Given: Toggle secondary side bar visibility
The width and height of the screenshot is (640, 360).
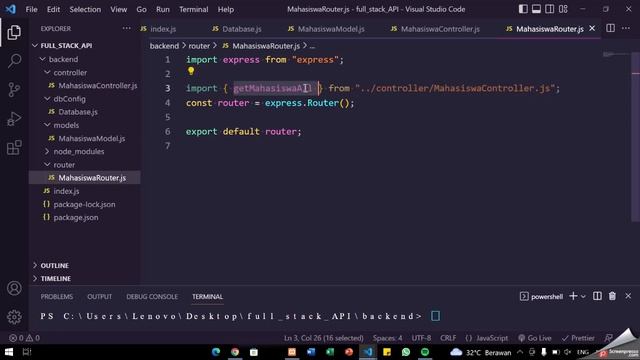Looking at the screenshot, I should click(550, 9).
